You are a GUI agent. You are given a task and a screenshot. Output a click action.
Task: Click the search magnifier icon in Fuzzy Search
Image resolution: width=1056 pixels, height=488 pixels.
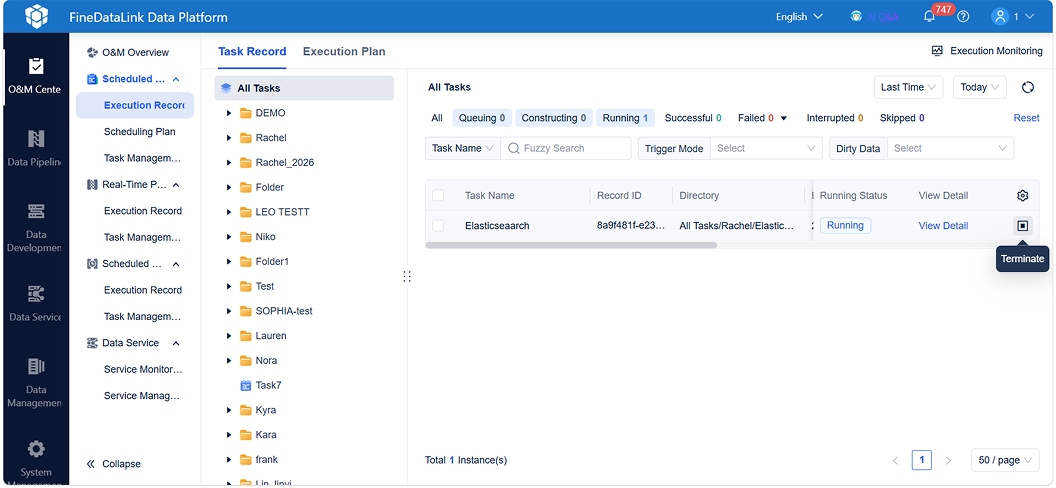513,148
